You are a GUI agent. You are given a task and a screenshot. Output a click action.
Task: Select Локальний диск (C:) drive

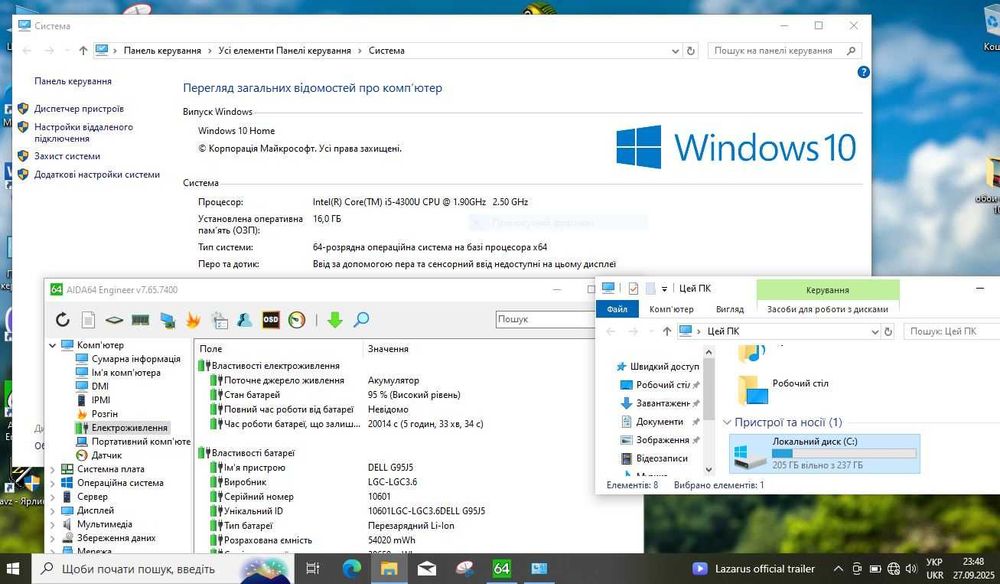(x=825, y=453)
